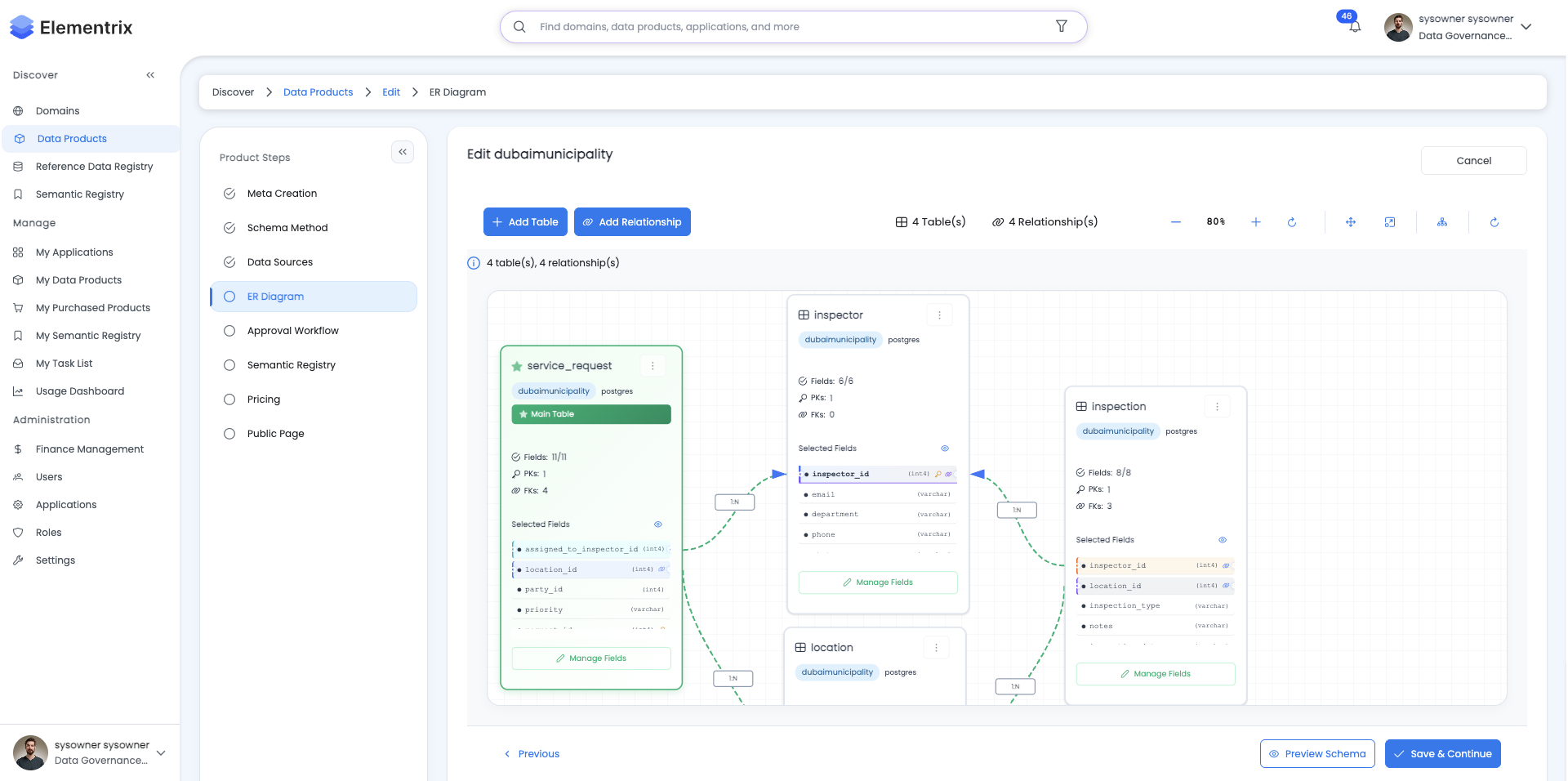The height and width of the screenshot is (781, 1568).
Task: Zoom in using the plus icon
Action: tap(1255, 222)
